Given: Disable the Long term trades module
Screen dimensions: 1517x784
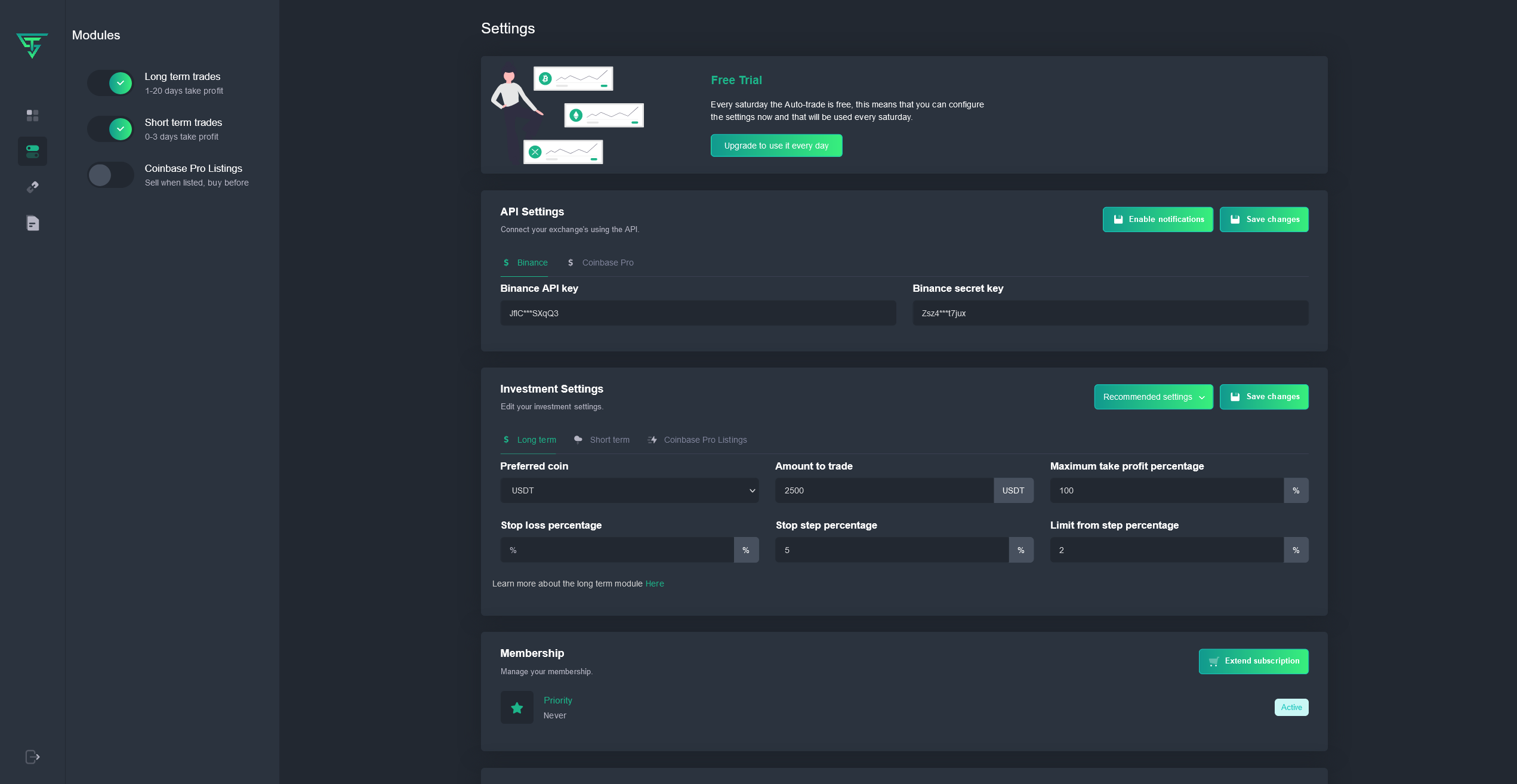Looking at the screenshot, I should [111, 84].
